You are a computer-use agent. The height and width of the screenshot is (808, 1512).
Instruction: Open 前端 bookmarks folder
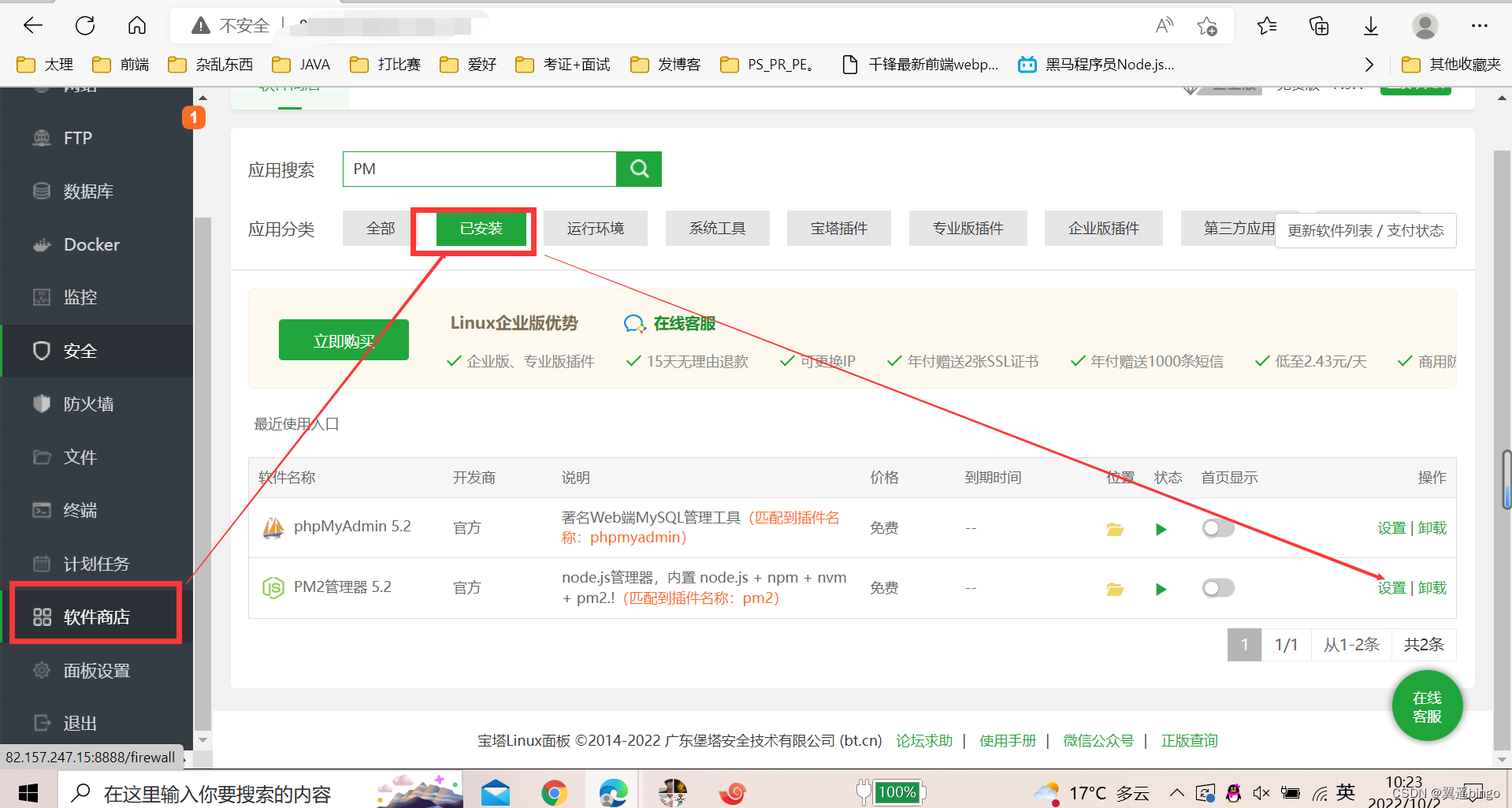pyautogui.click(x=121, y=65)
